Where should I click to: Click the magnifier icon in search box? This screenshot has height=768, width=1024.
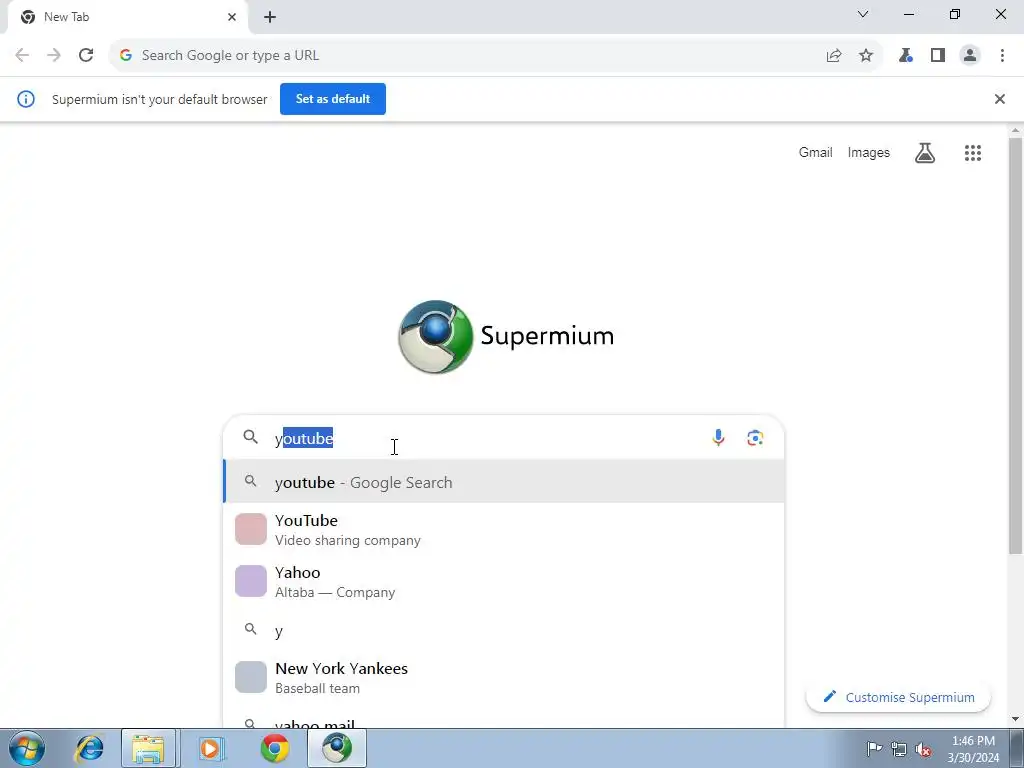[x=251, y=437]
